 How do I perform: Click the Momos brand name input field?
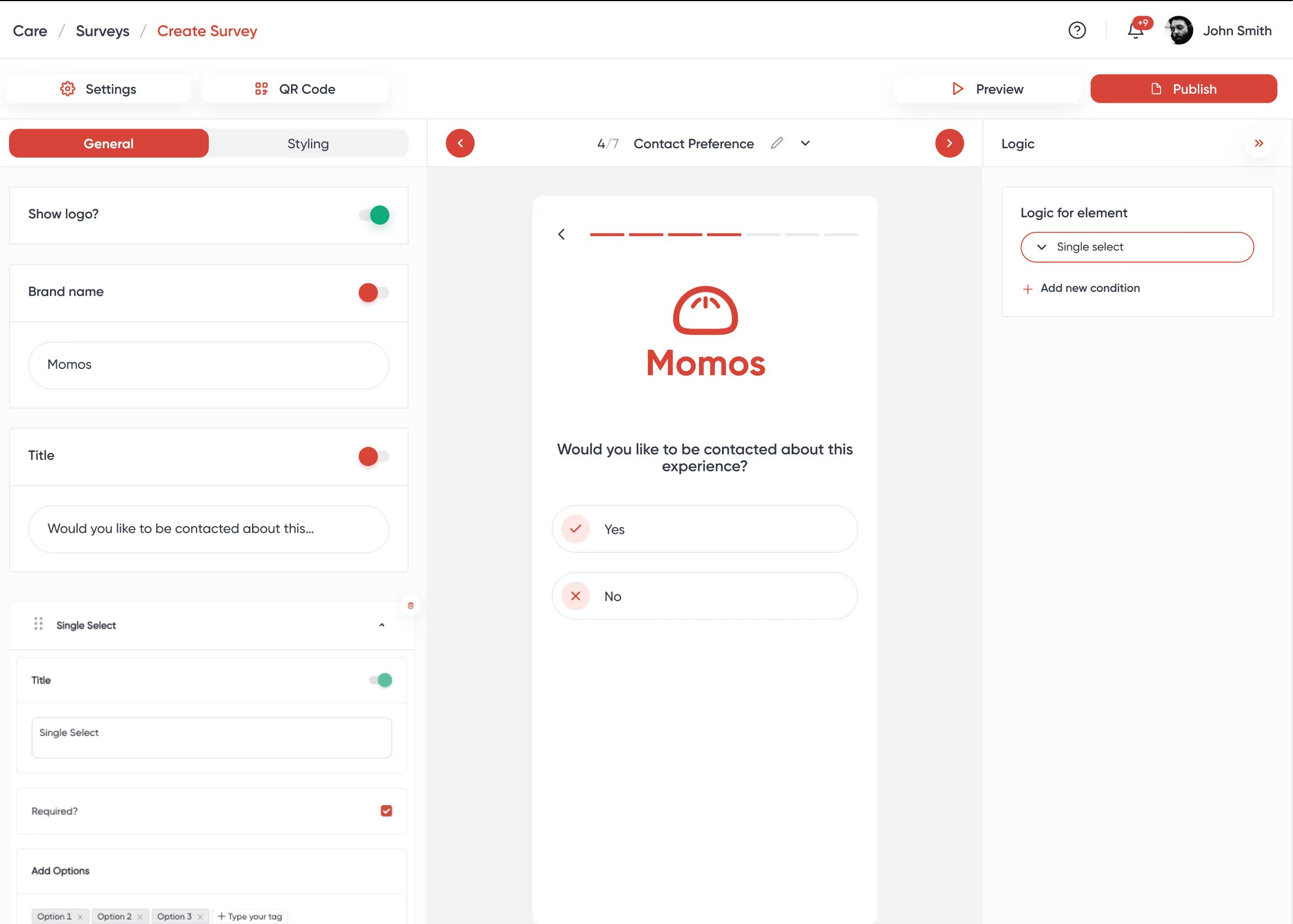click(x=208, y=365)
